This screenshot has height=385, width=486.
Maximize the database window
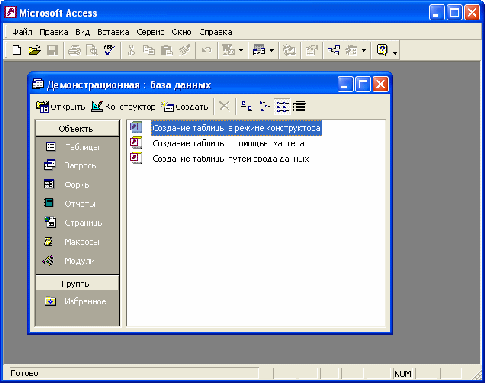point(363,84)
